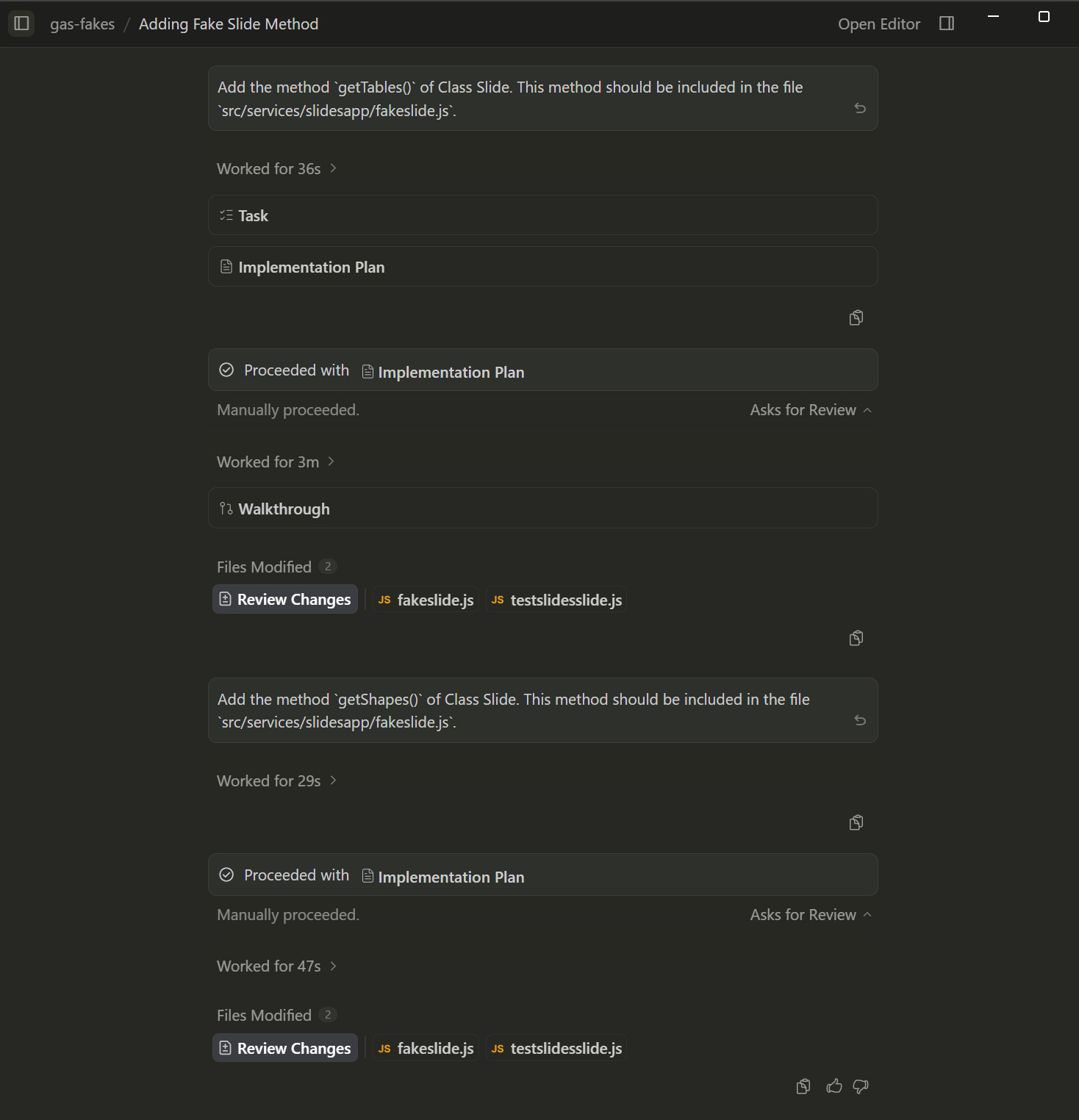Open the testslidesslide.js file chip

(x=556, y=600)
